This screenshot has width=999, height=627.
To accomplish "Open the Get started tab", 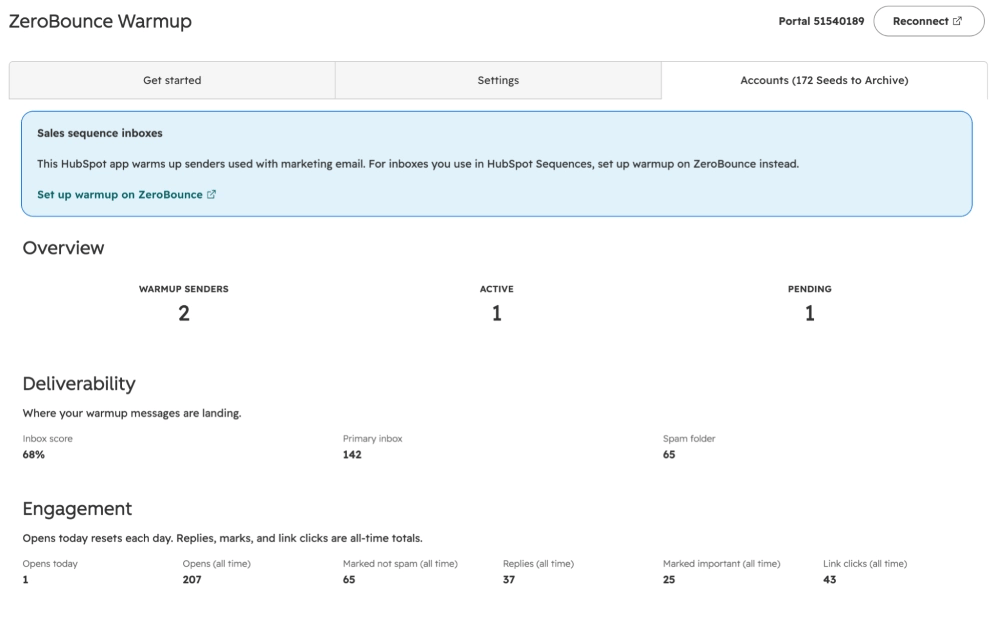I will (172, 80).
